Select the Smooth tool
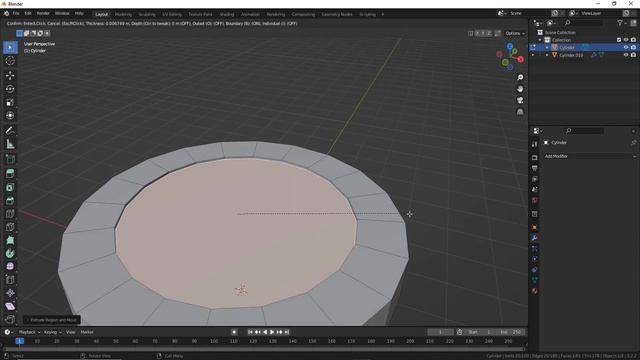The height and width of the screenshot is (360, 640). tap(10, 267)
